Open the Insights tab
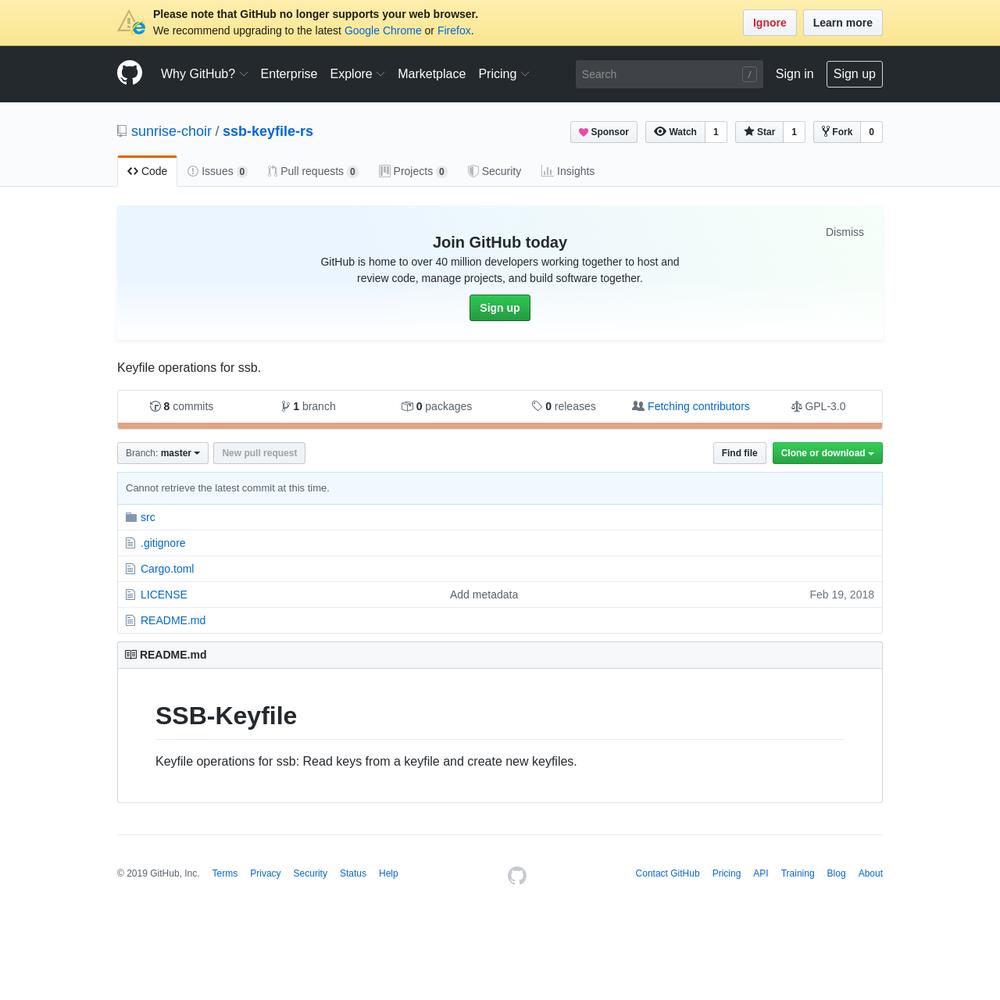 coord(568,171)
